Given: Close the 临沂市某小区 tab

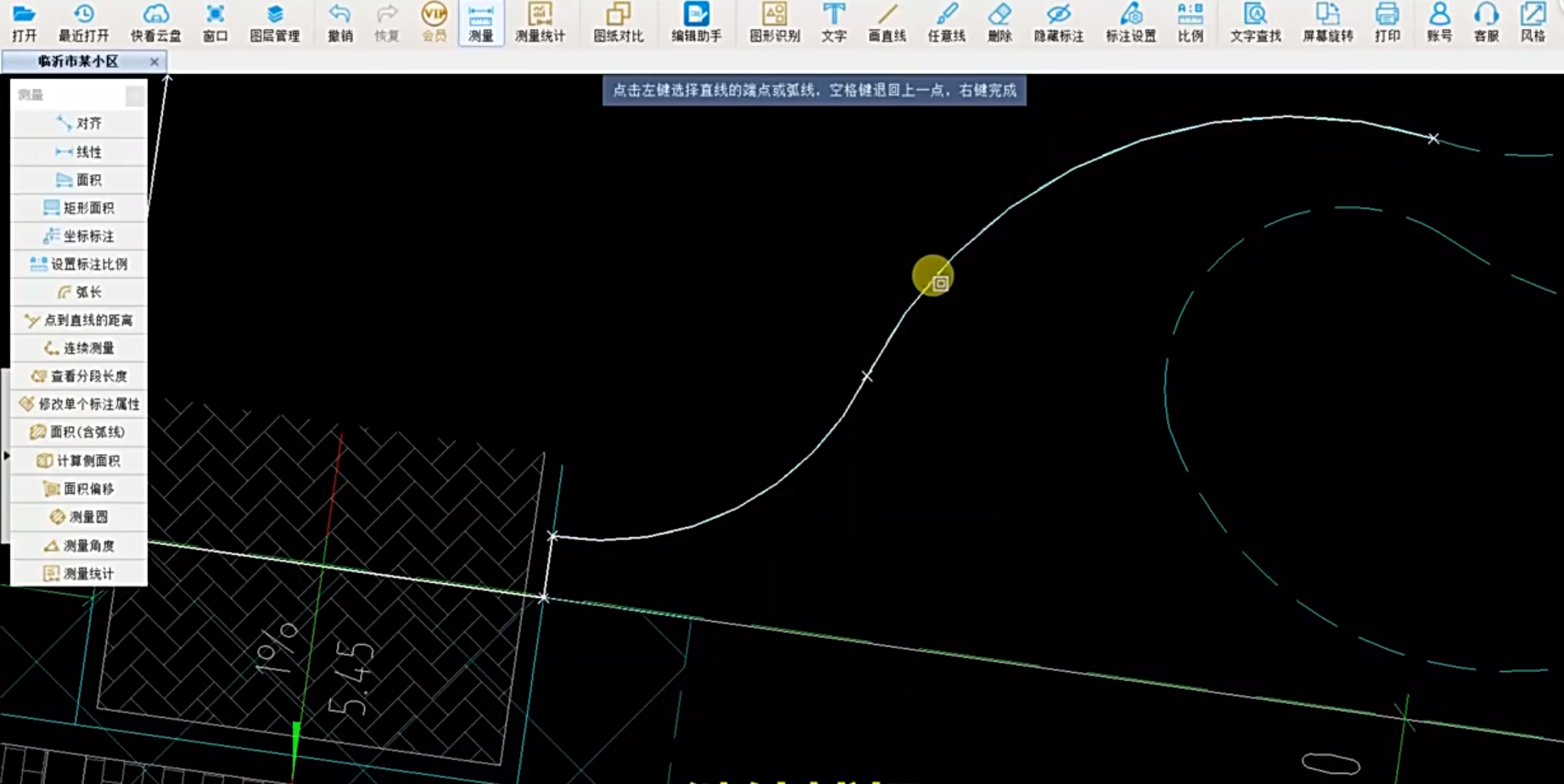Looking at the screenshot, I should point(154,62).
